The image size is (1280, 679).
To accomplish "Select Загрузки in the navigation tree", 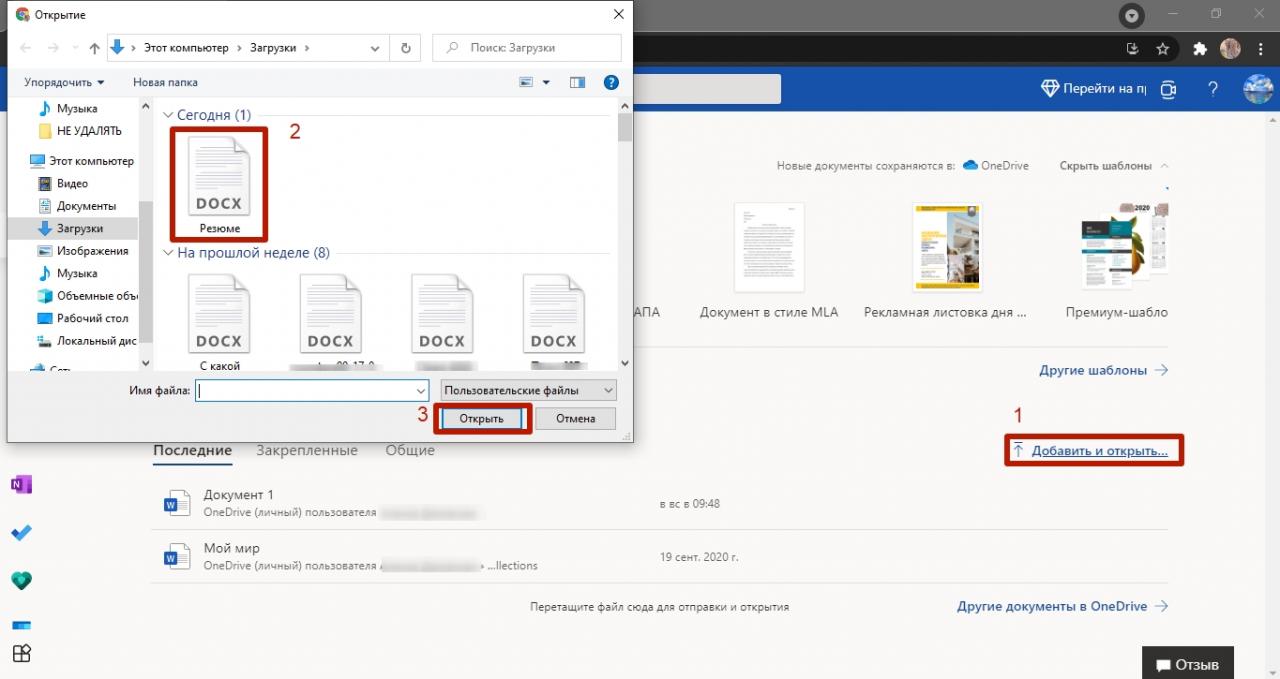I will 79,228.
